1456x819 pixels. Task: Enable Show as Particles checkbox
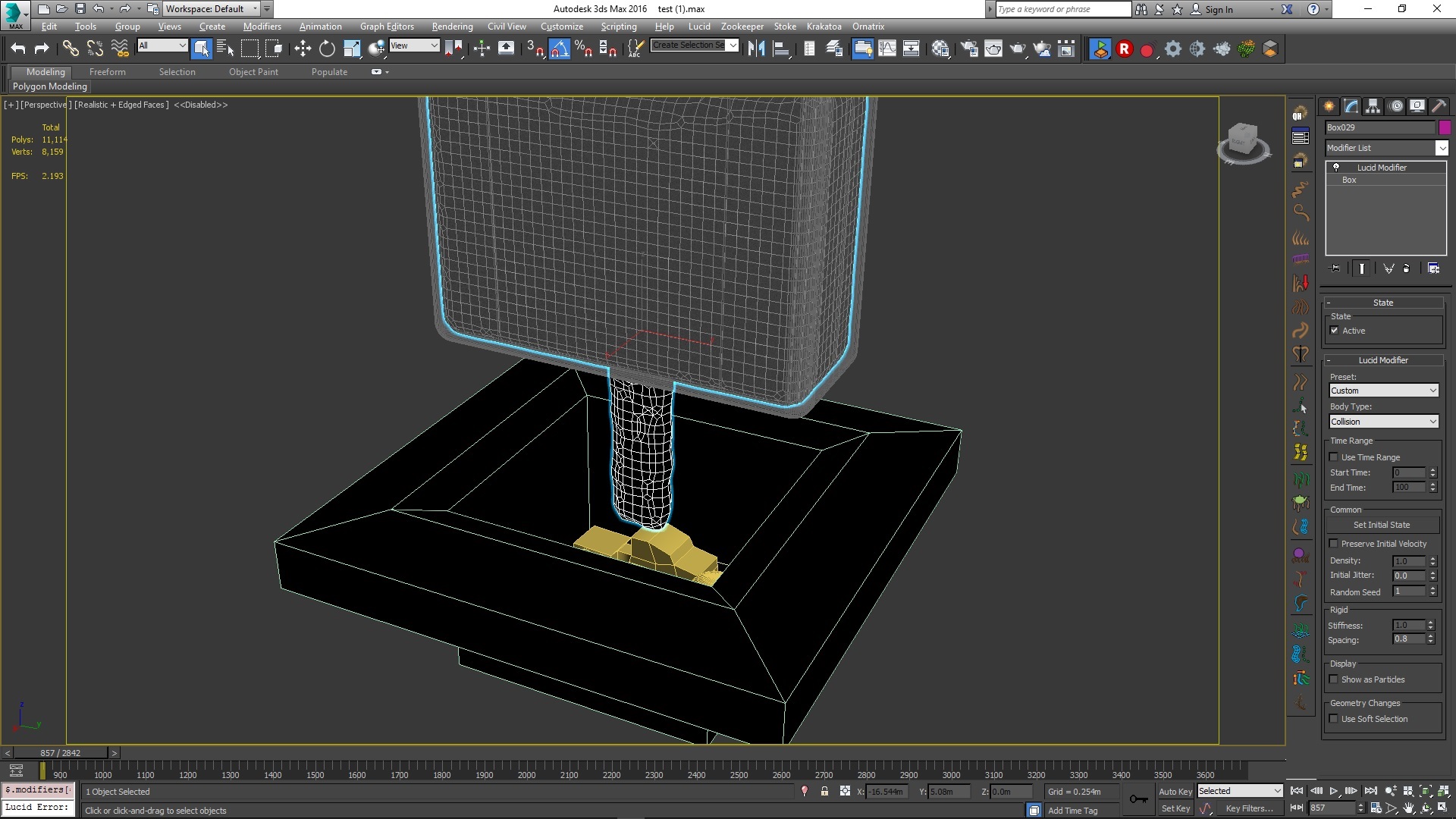[1334, 679]
